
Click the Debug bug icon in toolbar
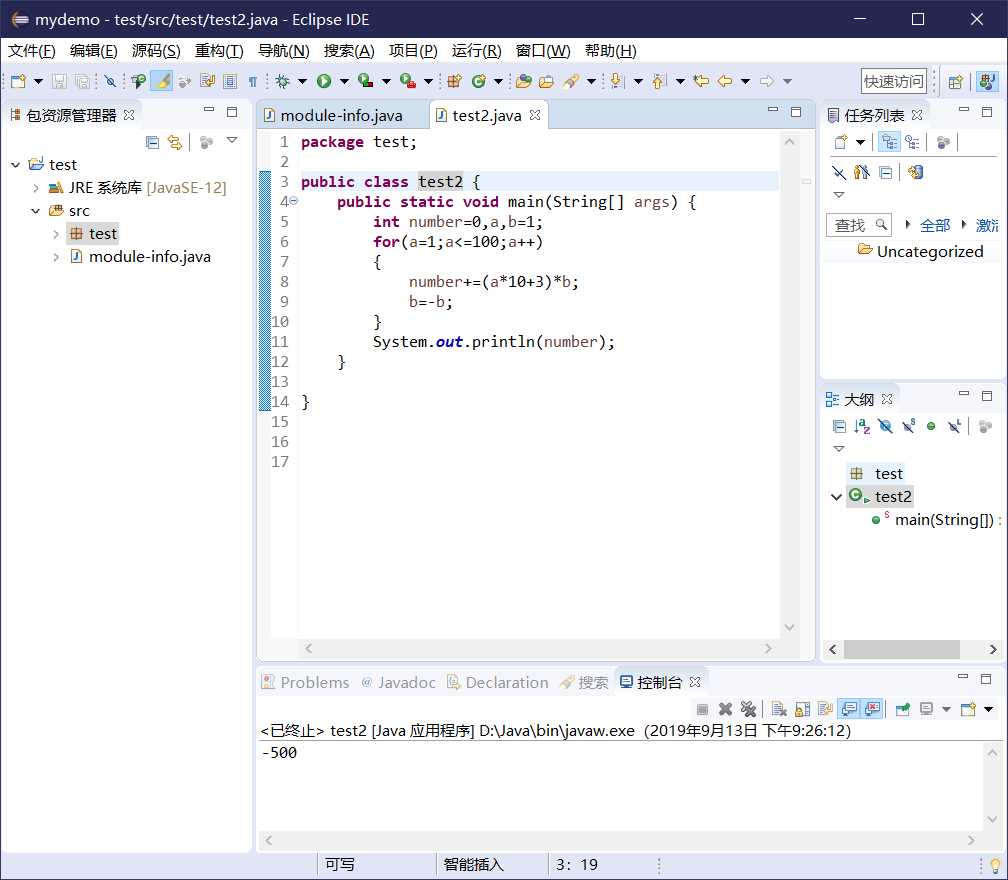point(282,81)
